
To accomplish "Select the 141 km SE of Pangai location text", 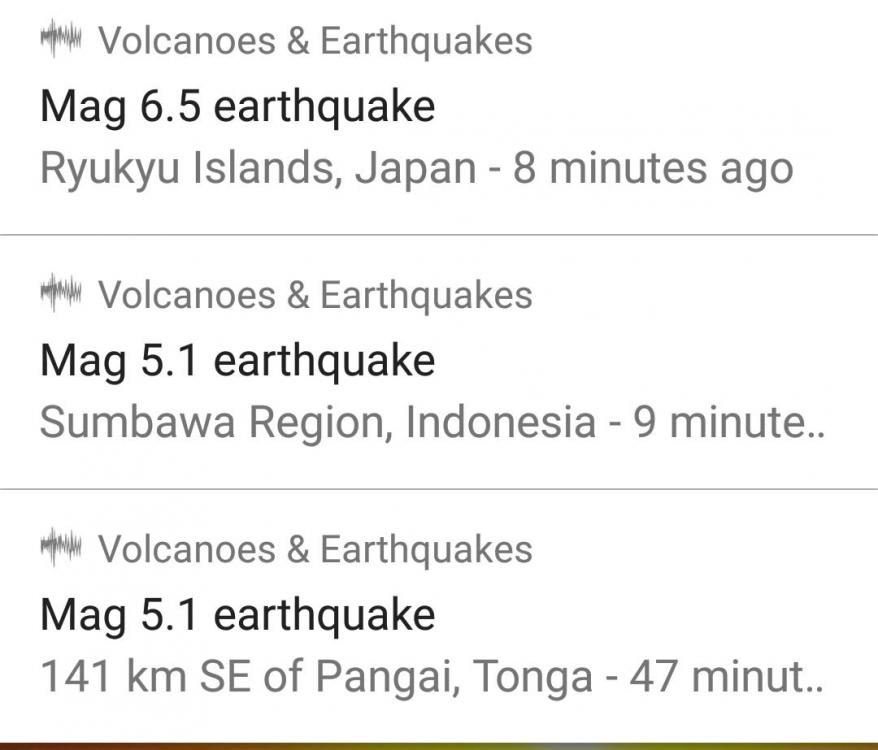I will (315, 677).
